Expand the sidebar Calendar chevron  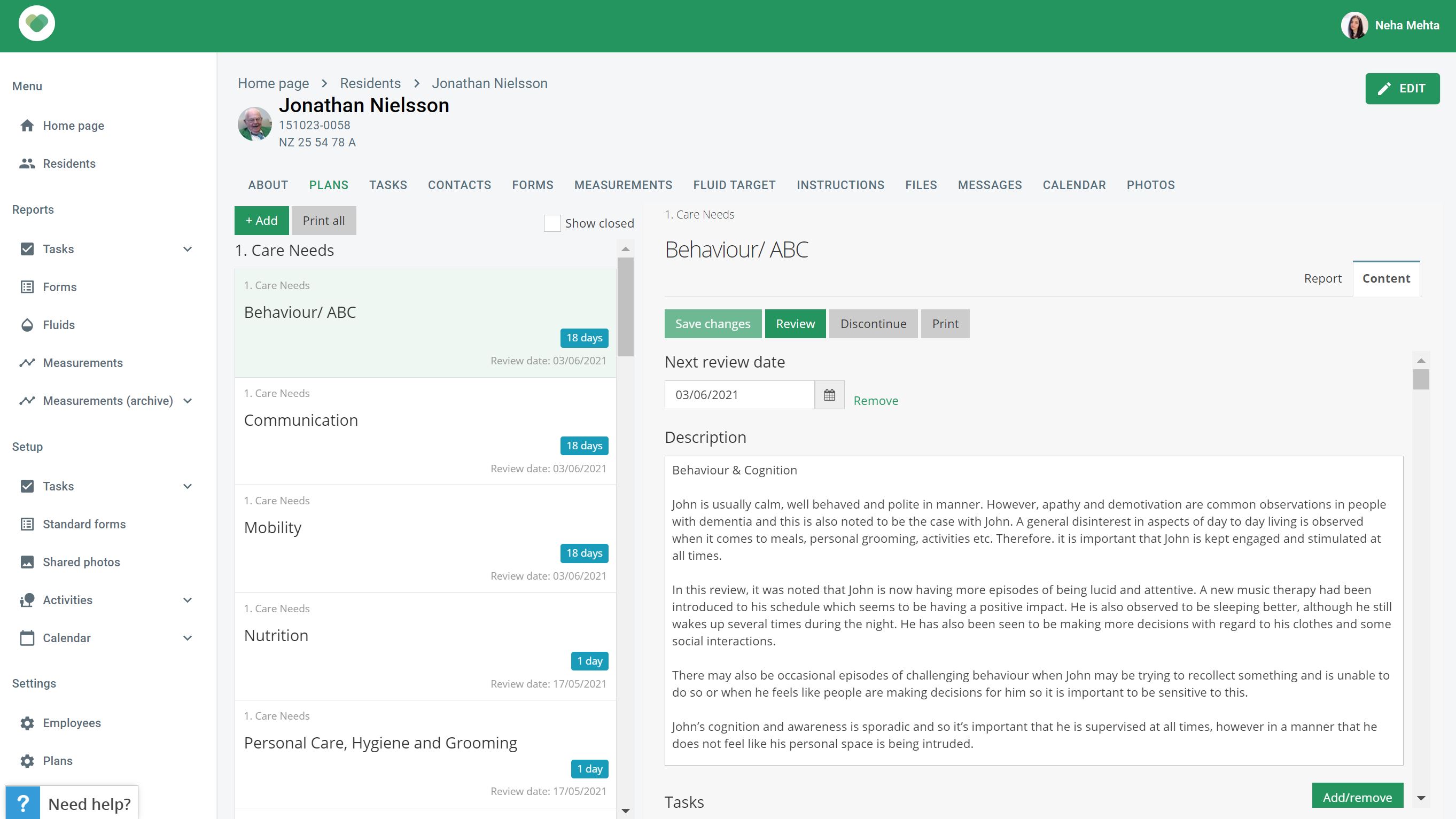(x=188, y=638)
